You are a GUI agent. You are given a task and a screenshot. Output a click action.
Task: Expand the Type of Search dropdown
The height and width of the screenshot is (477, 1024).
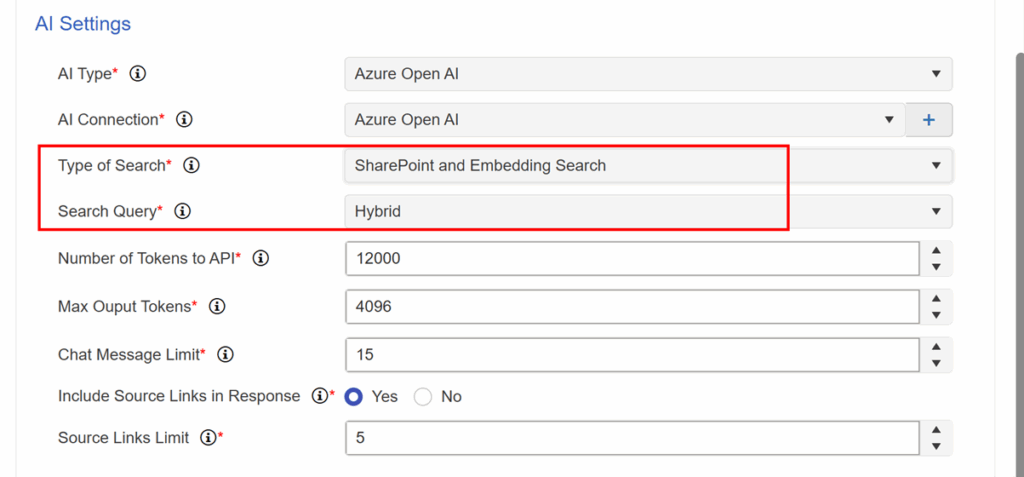pyautogui.click(x=648, y=165)
